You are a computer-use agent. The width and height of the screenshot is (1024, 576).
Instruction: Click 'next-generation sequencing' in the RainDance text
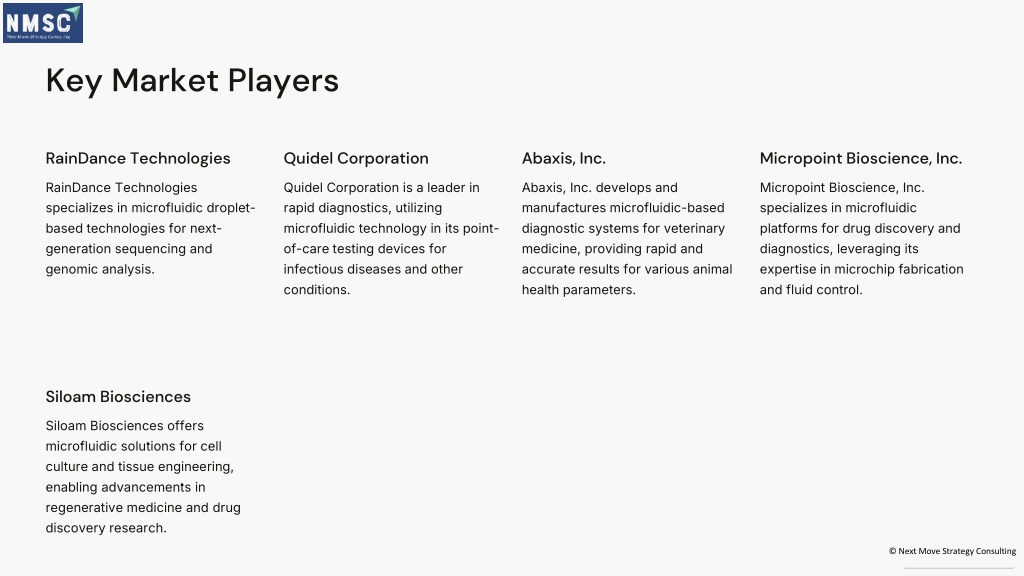pyautogui.click(x=134, y=238)
